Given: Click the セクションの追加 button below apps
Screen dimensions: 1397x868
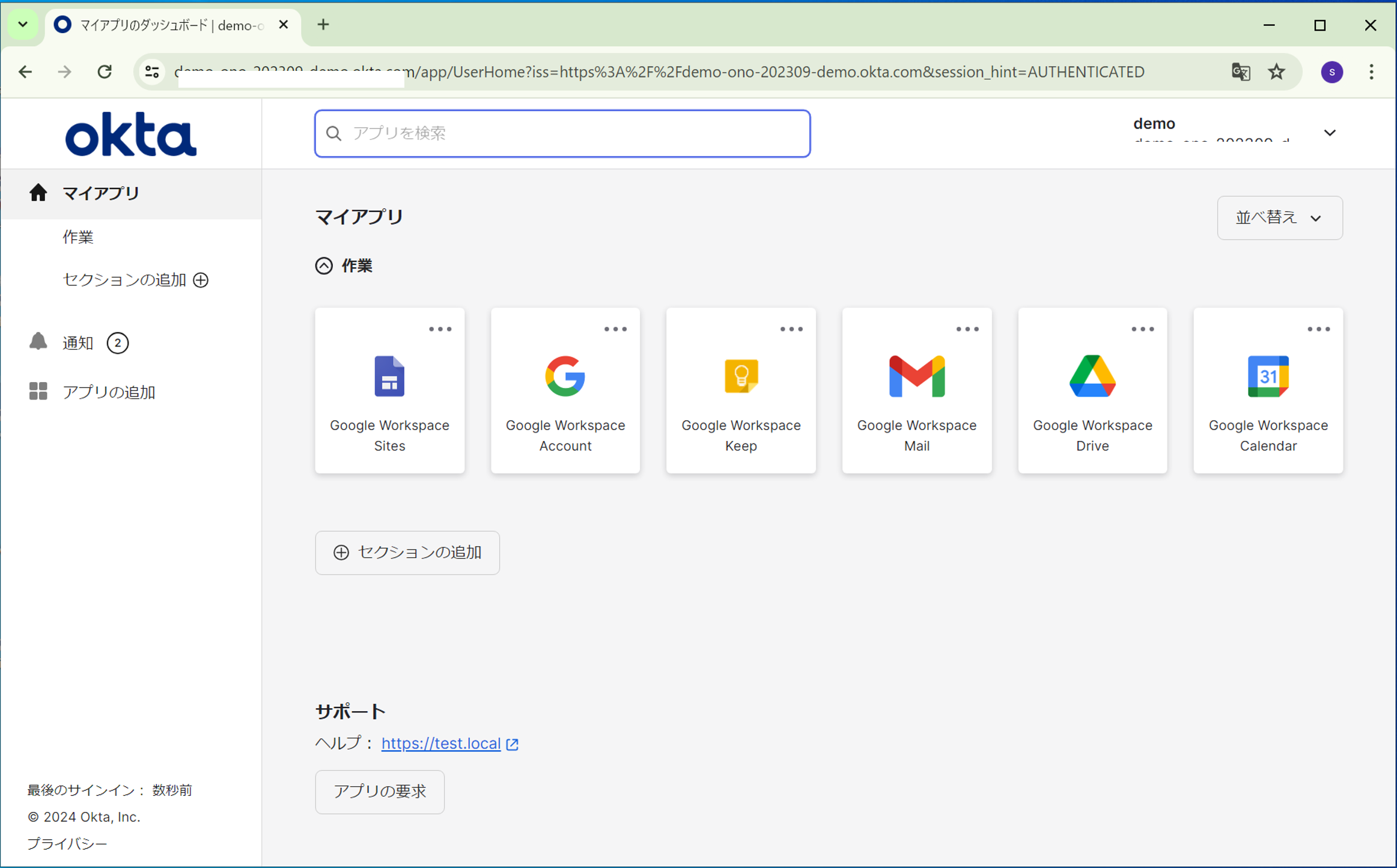Looking at the screenshot, I should 407,552.
